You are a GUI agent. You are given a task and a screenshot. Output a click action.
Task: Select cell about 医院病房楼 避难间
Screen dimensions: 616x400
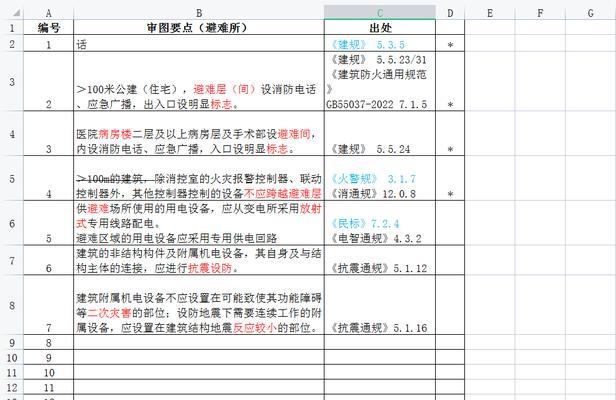pyautogui.click(x=199, y=134)
